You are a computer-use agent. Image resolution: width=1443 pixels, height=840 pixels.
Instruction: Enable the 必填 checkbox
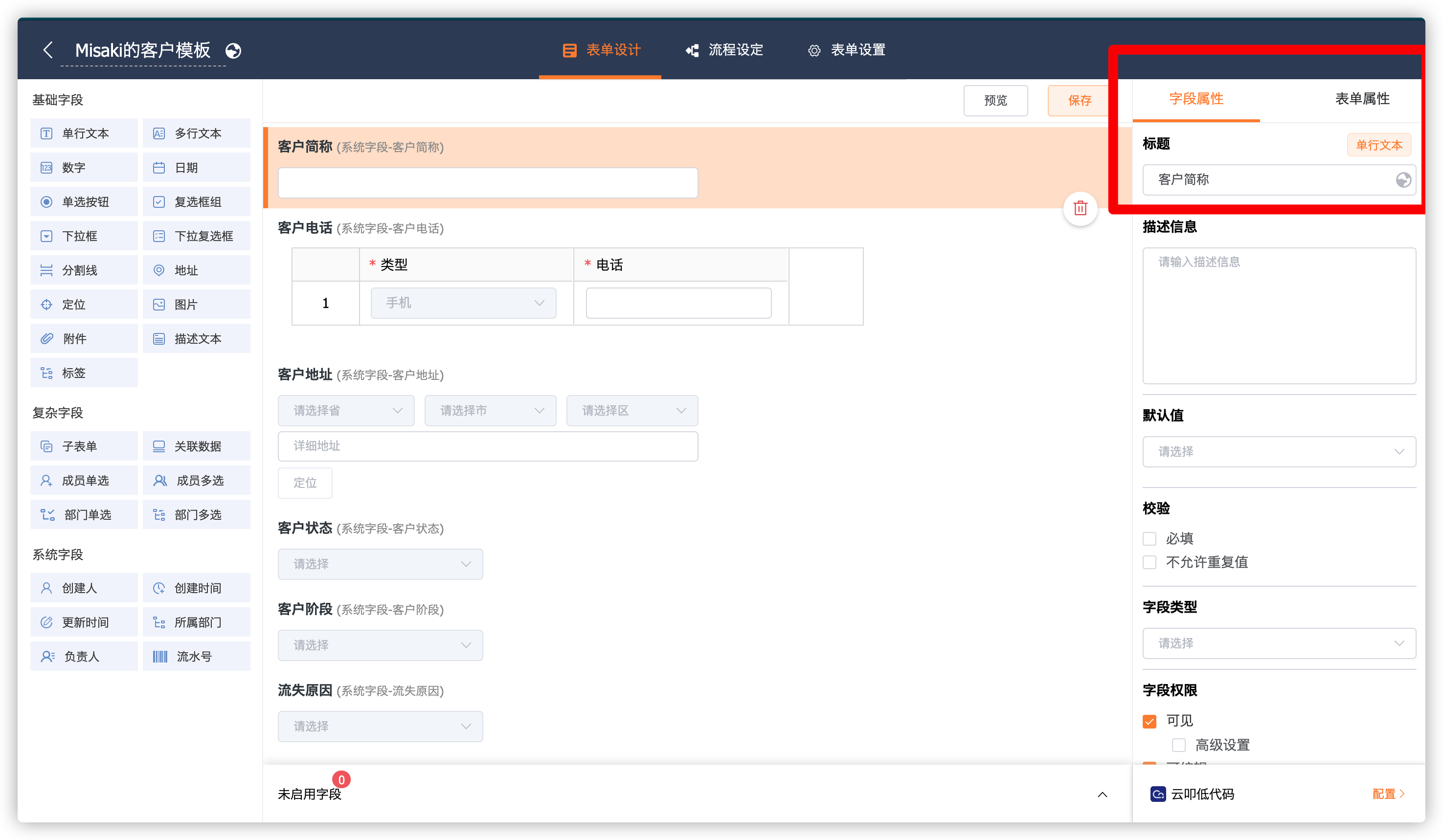click(x=1149, y=538)
